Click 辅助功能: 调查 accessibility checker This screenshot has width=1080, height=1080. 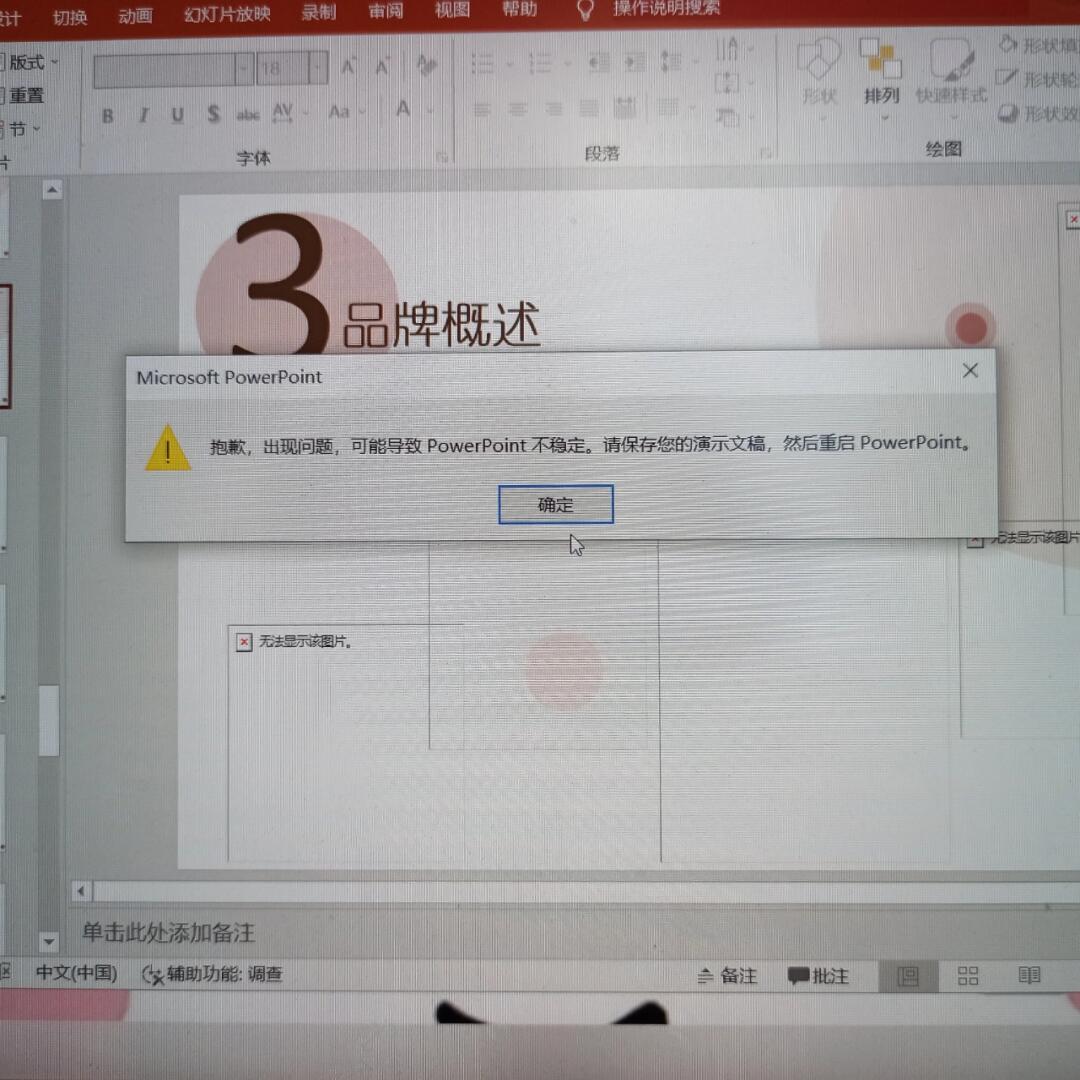point(213,974)
